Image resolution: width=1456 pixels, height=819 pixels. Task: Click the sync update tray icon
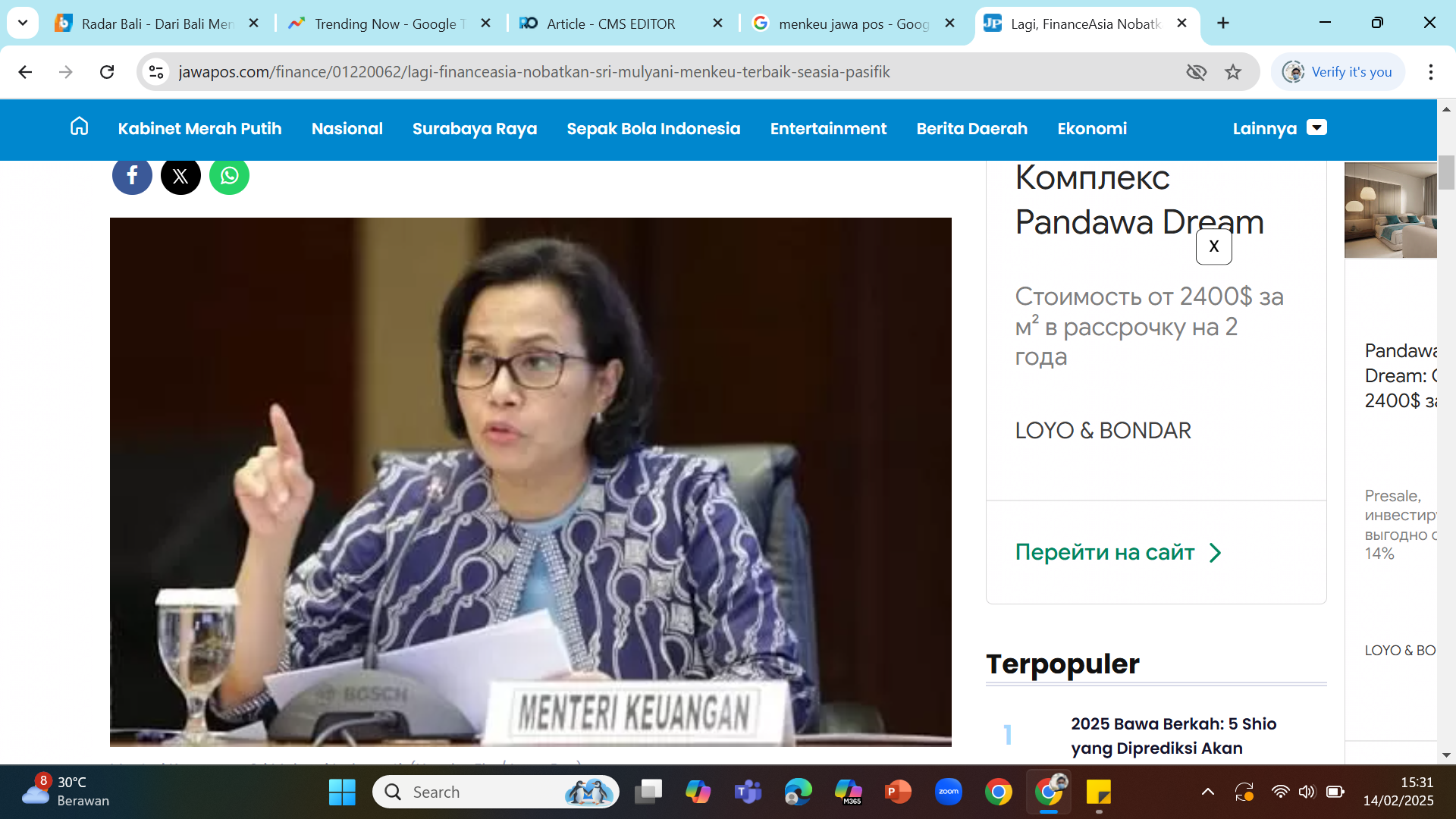point(1244,792)
